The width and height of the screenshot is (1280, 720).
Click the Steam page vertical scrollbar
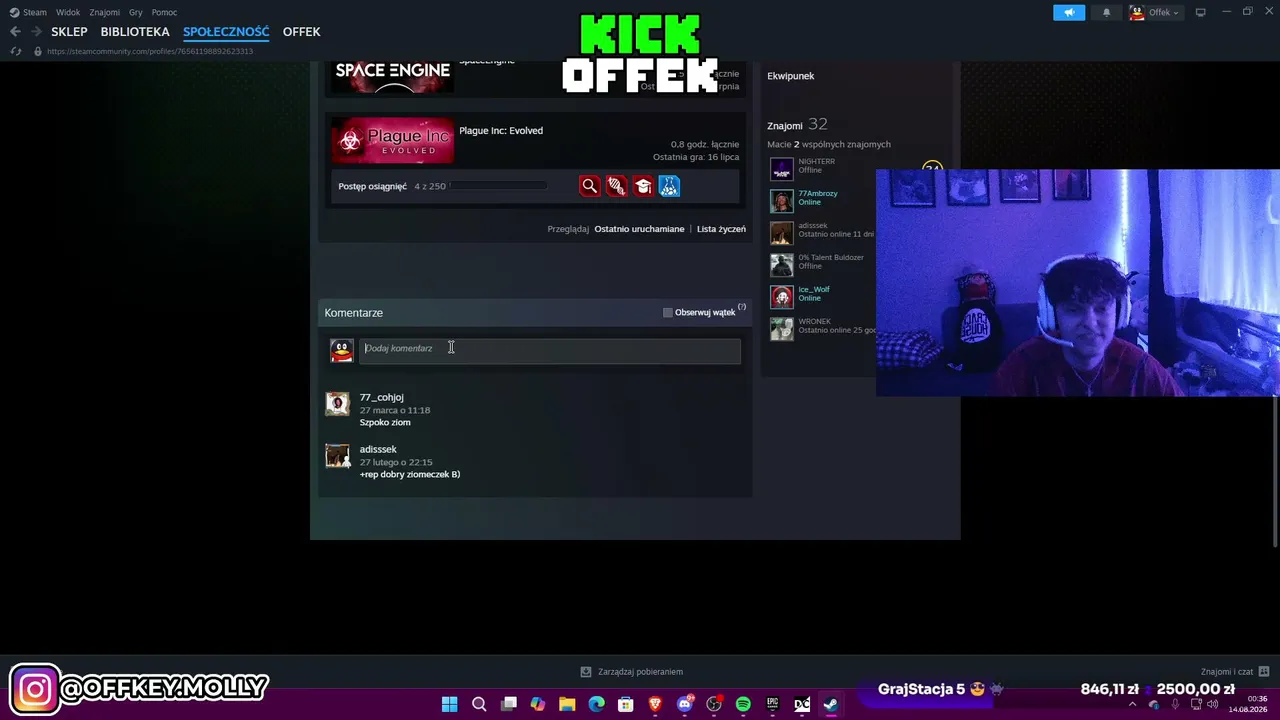(x=1275, y=470)
